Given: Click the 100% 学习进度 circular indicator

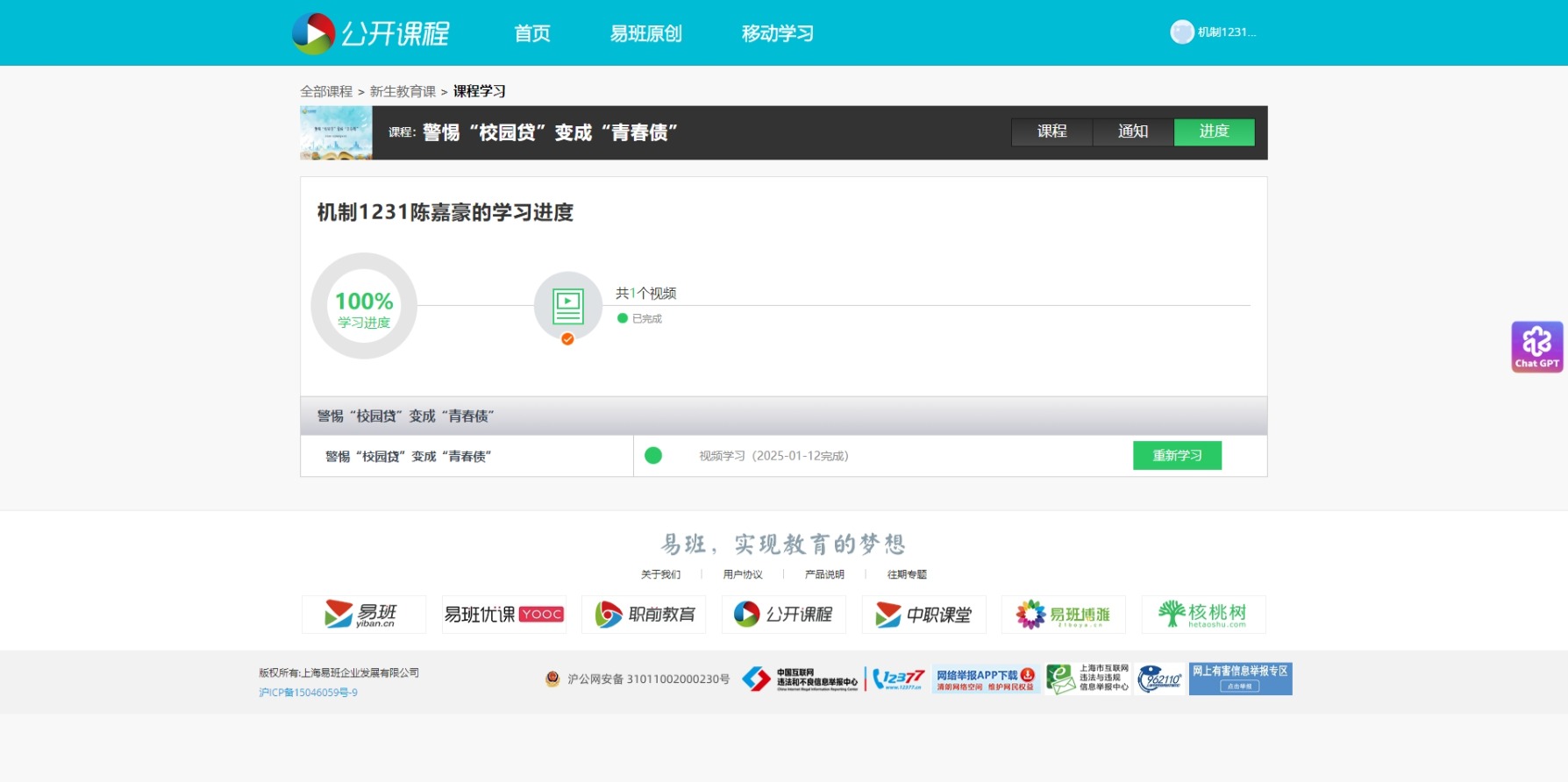Looking at the screenshot, I should (364, 306).
